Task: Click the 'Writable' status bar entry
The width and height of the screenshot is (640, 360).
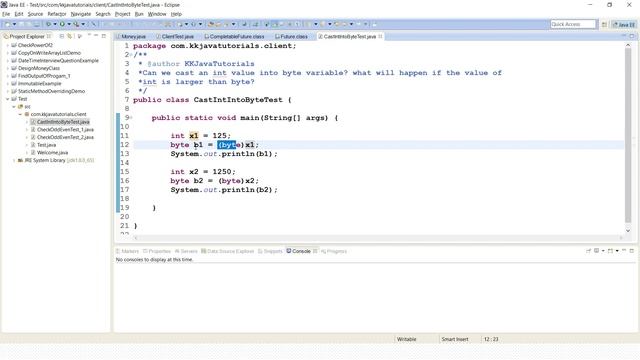Action: (407, 339)
